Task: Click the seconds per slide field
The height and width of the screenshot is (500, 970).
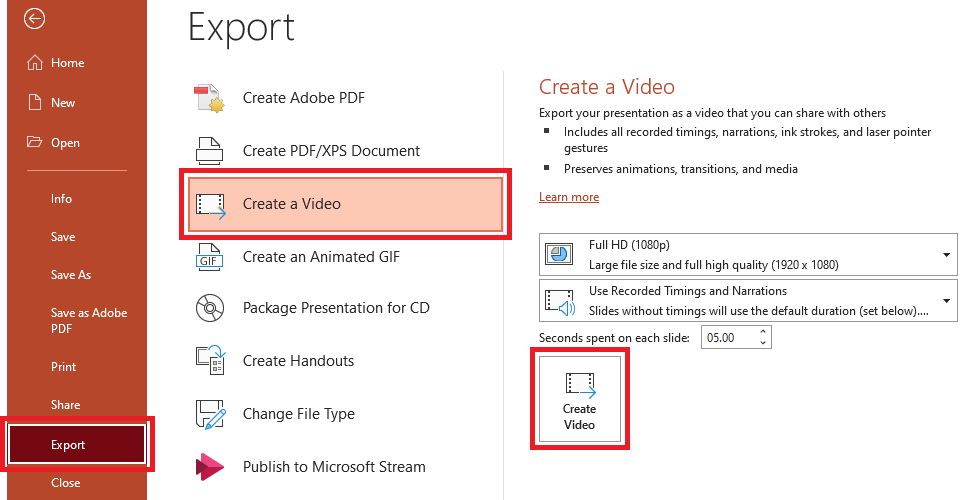Action: 729,338
